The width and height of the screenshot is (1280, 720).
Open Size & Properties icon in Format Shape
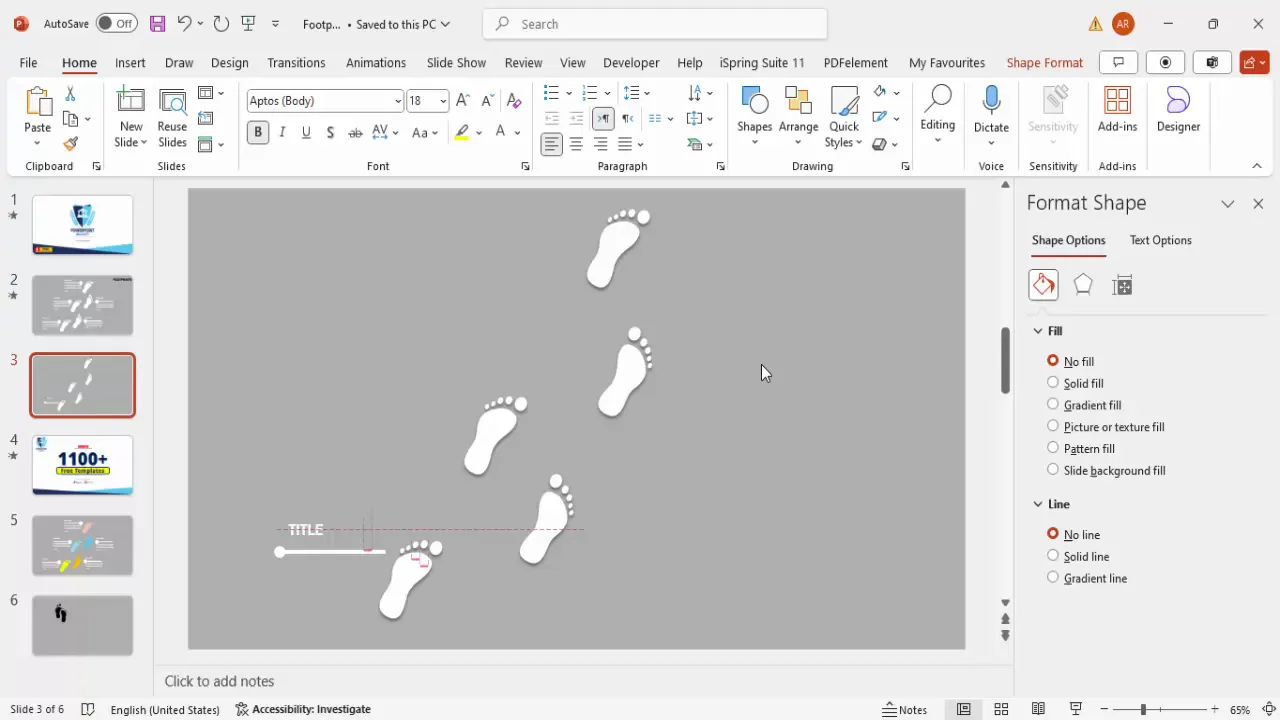(1122, 285)
